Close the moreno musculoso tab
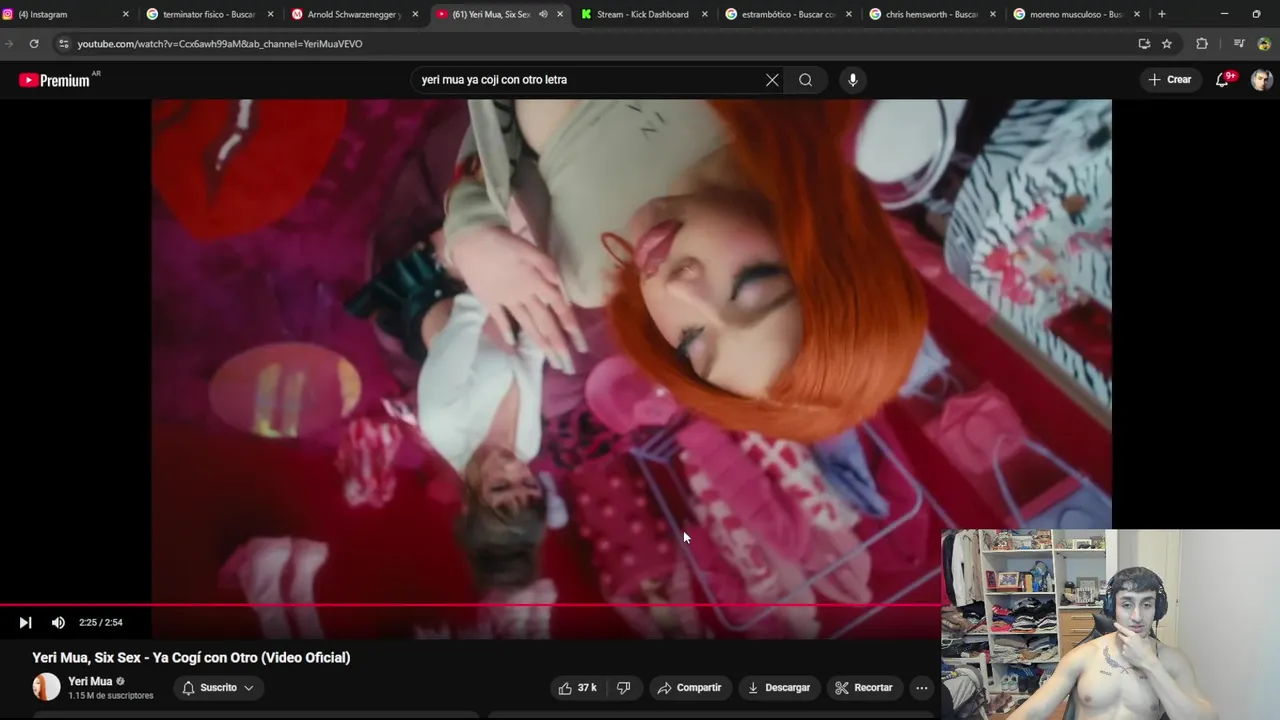The height and width of the screenshot is (720, 1280). click(1136, 14)
